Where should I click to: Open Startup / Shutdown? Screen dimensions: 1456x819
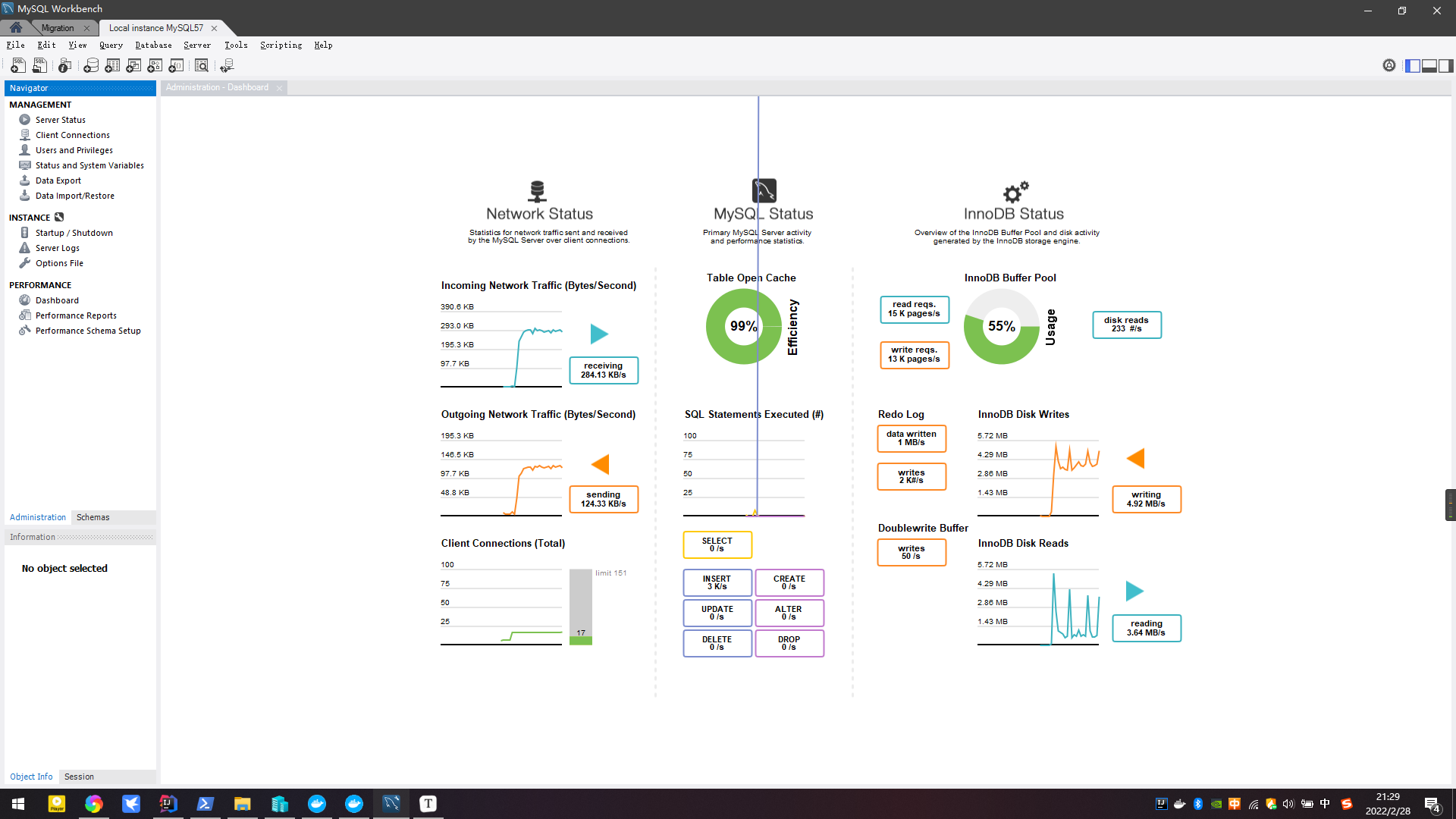point(74,233)
